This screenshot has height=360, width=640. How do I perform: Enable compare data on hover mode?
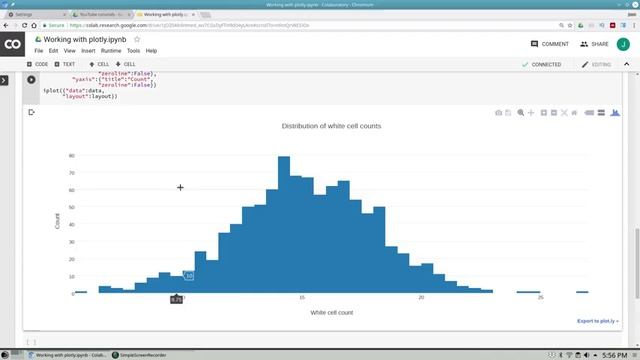tap(601, 113)
